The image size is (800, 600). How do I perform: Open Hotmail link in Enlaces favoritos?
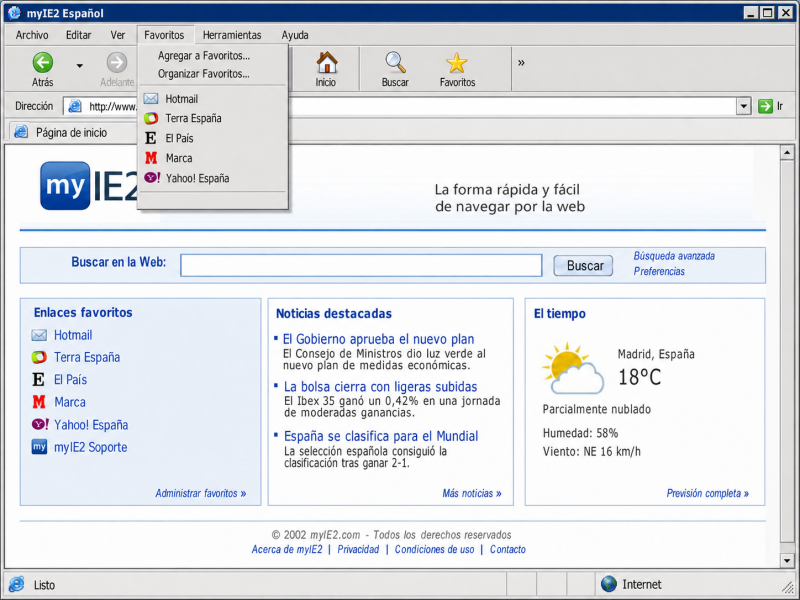pos(73,335)
